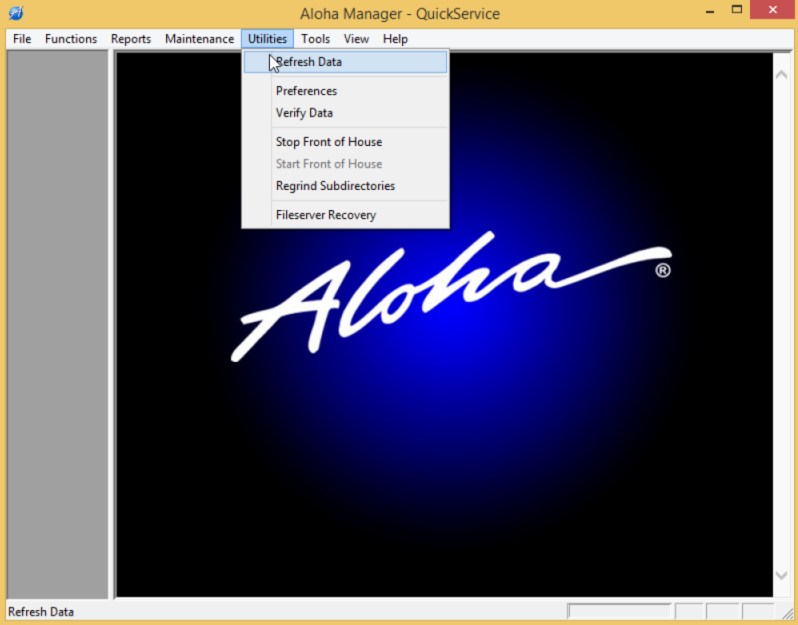Choose Fileserver Recovery option
Screen dimensions: 798x625
tap(346, 215)
